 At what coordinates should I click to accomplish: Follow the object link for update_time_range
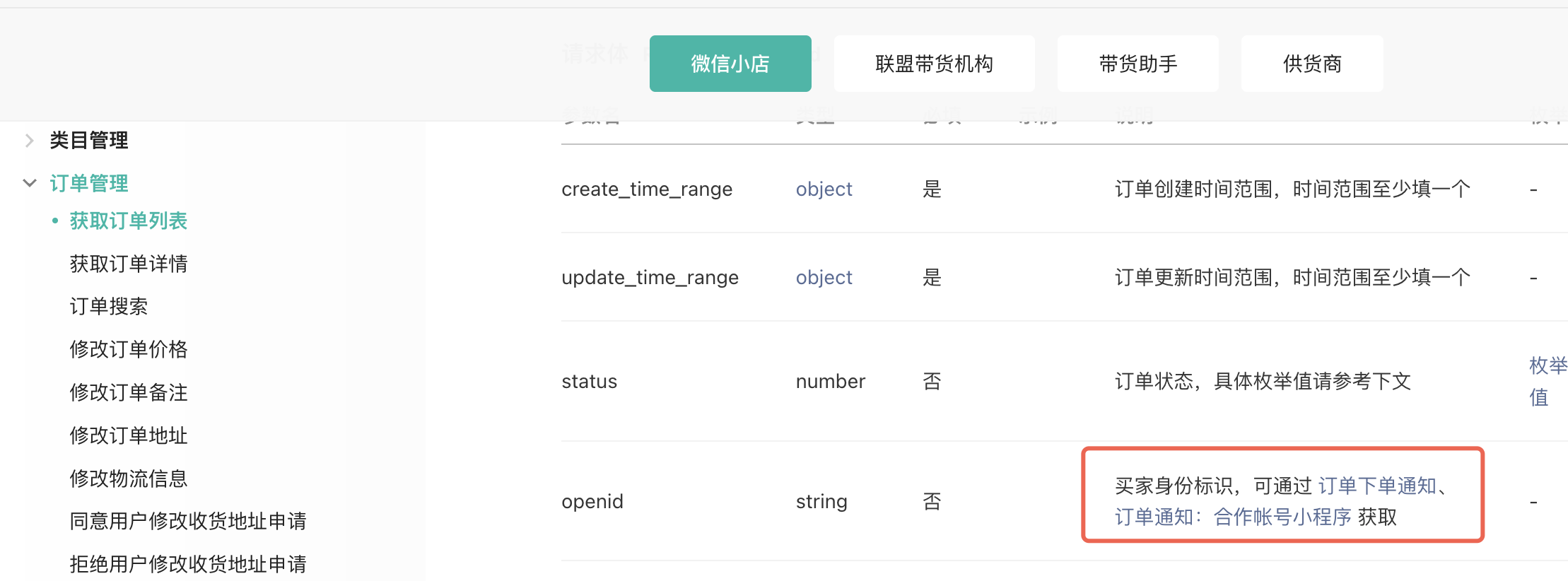[x=824, y=278]
